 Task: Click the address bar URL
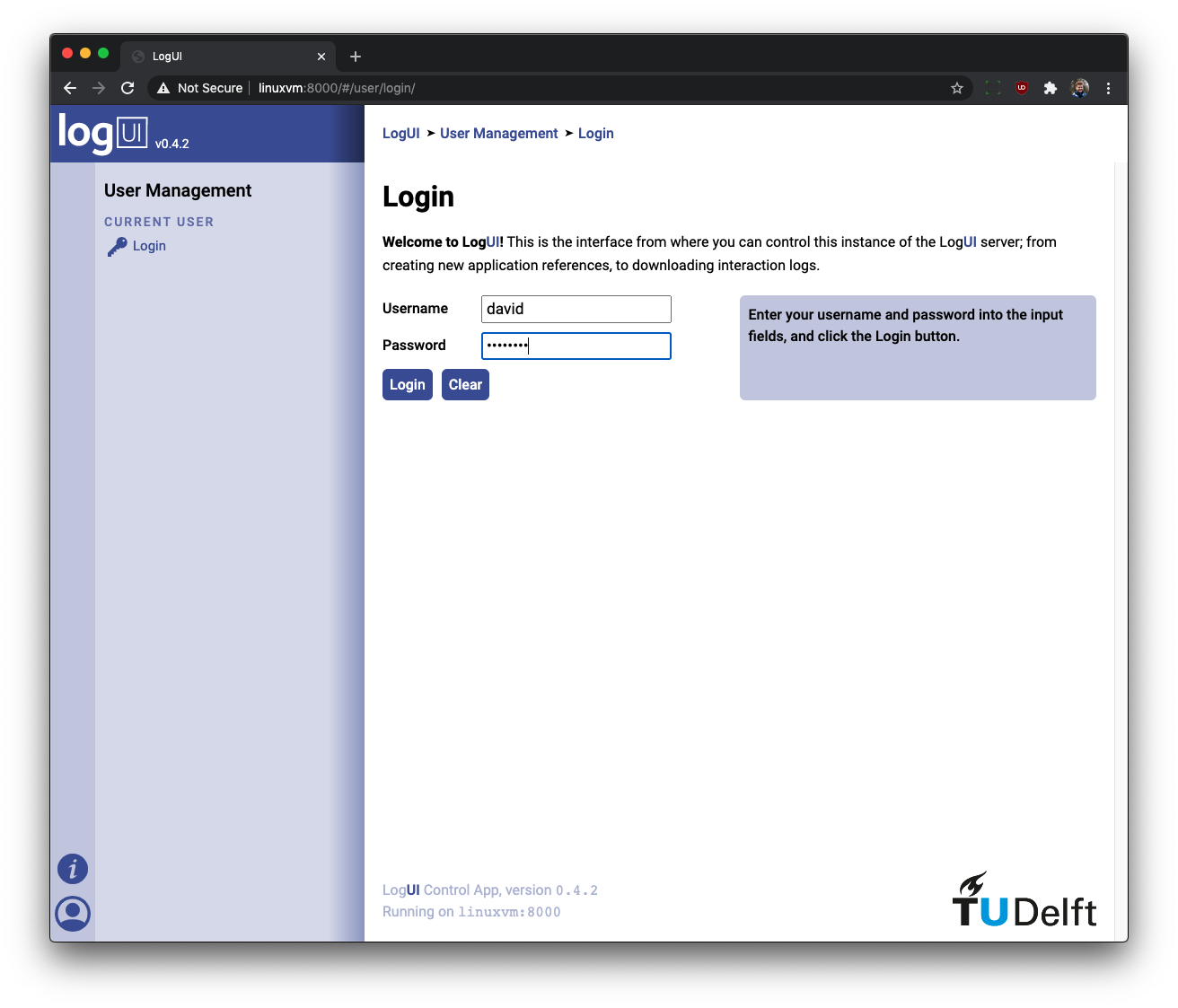click(x=337, y=88)
